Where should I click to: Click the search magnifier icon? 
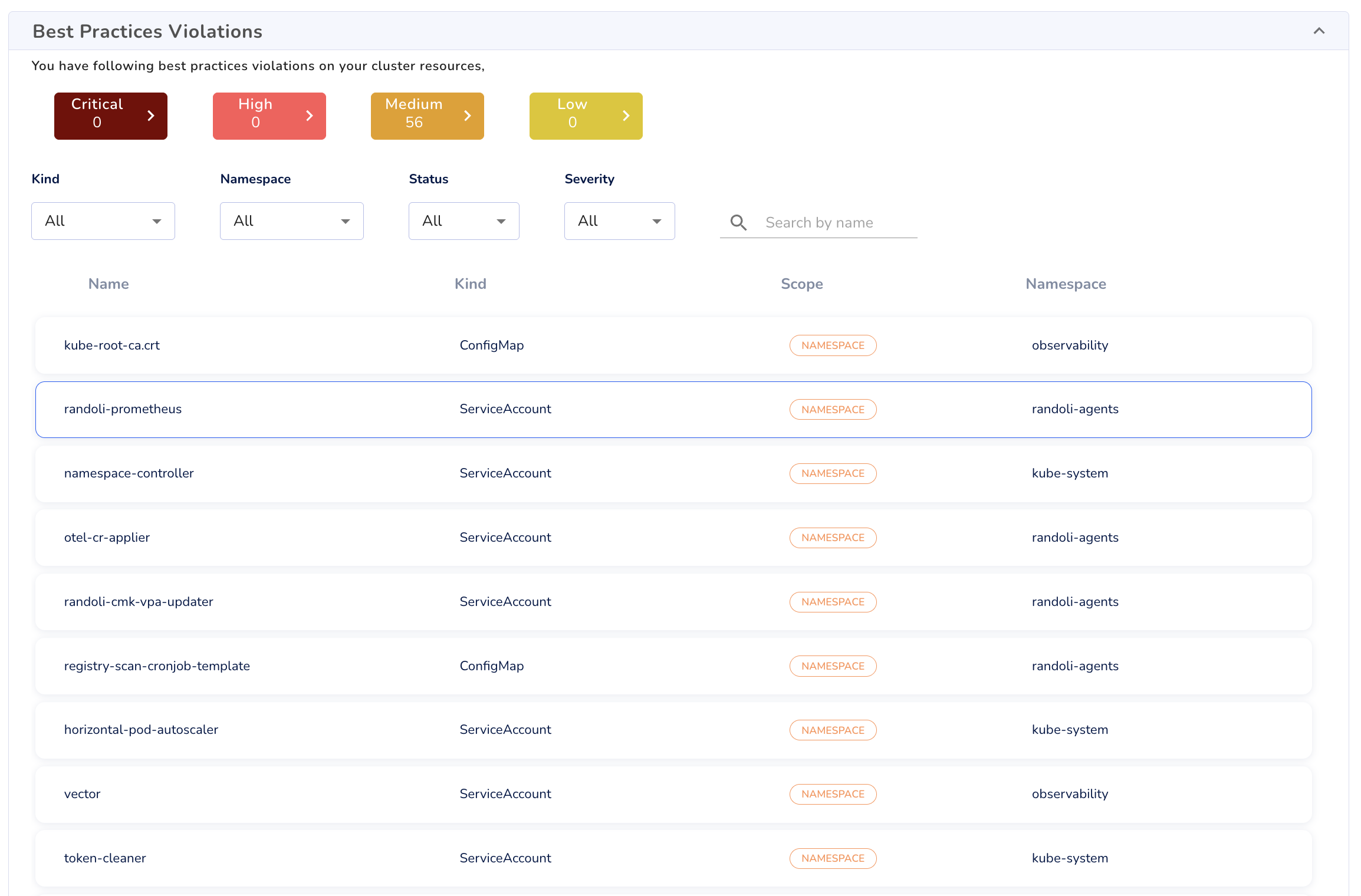point(738,222)
